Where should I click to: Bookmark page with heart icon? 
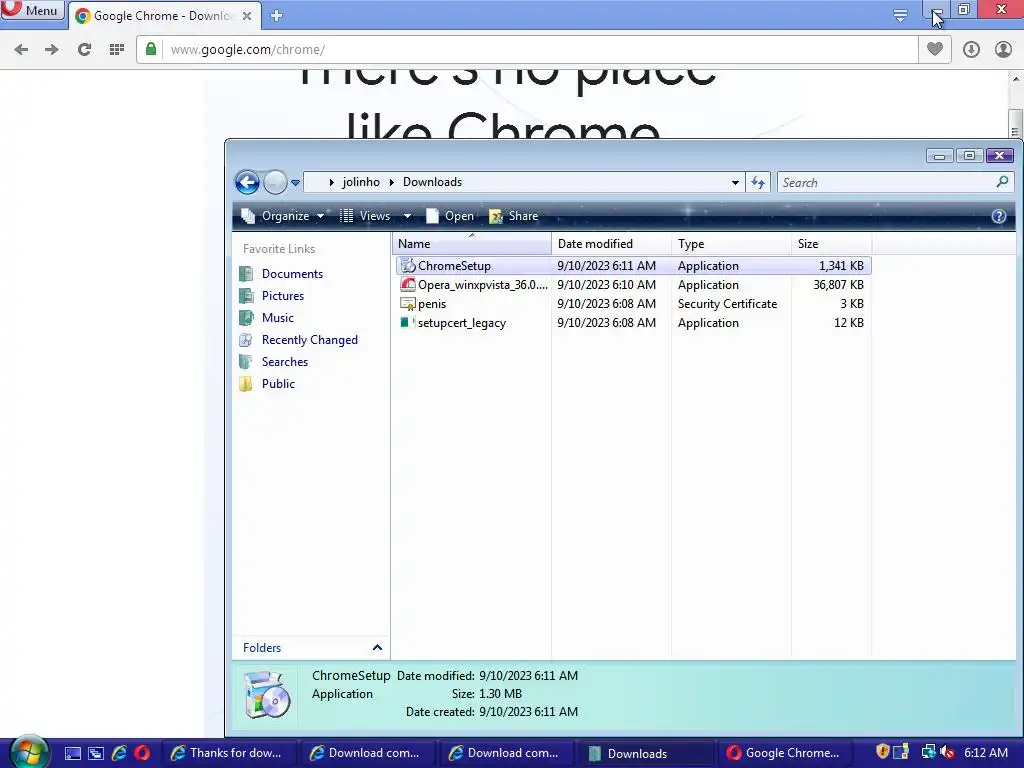935,49
